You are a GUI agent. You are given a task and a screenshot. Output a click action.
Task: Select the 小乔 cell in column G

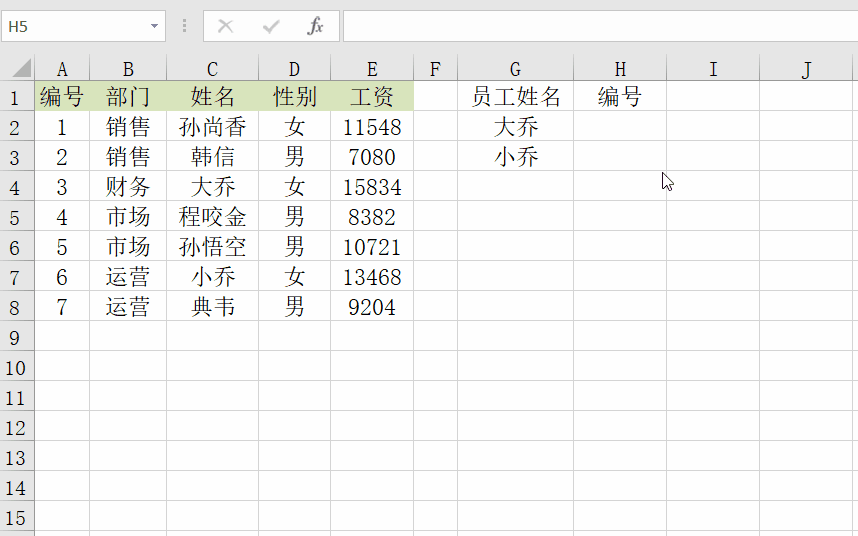click(515, 157)
